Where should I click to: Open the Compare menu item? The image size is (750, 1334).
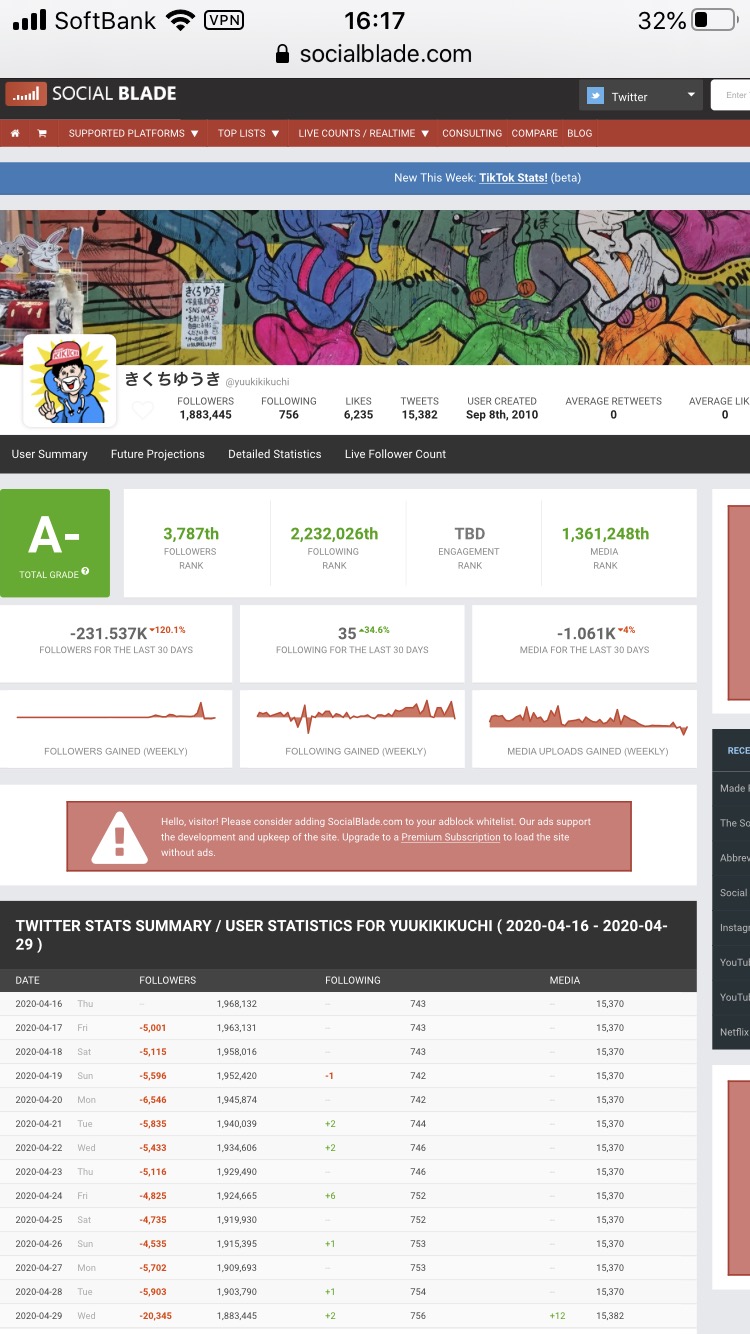pos(535,133)
